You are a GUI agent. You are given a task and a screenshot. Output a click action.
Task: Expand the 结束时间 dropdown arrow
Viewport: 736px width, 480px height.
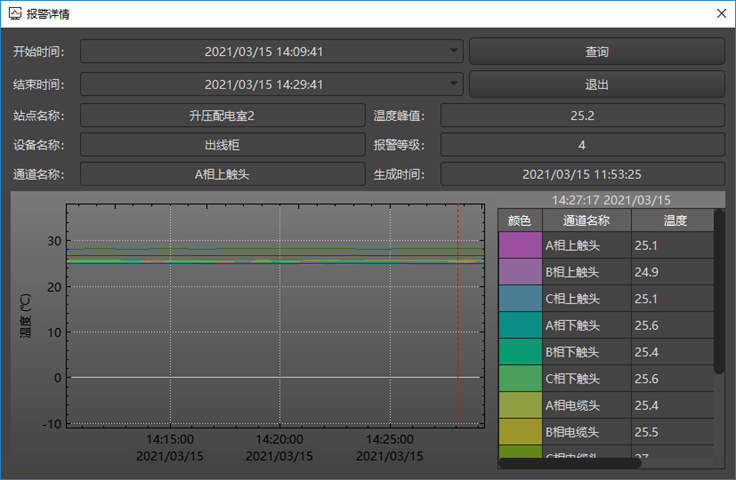point(454,84)
